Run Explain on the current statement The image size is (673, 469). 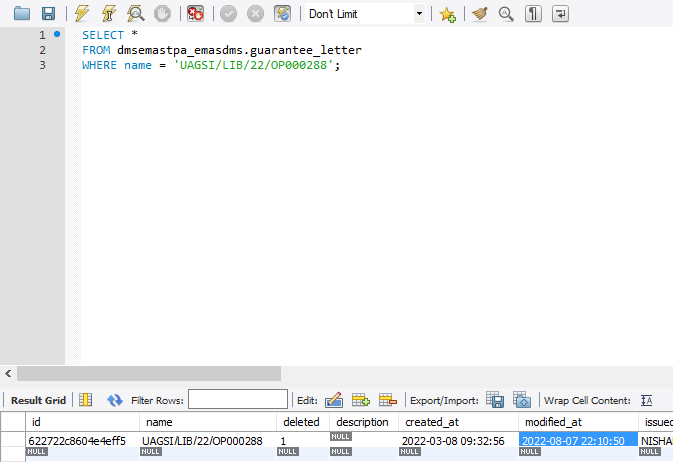click(135, 14)
